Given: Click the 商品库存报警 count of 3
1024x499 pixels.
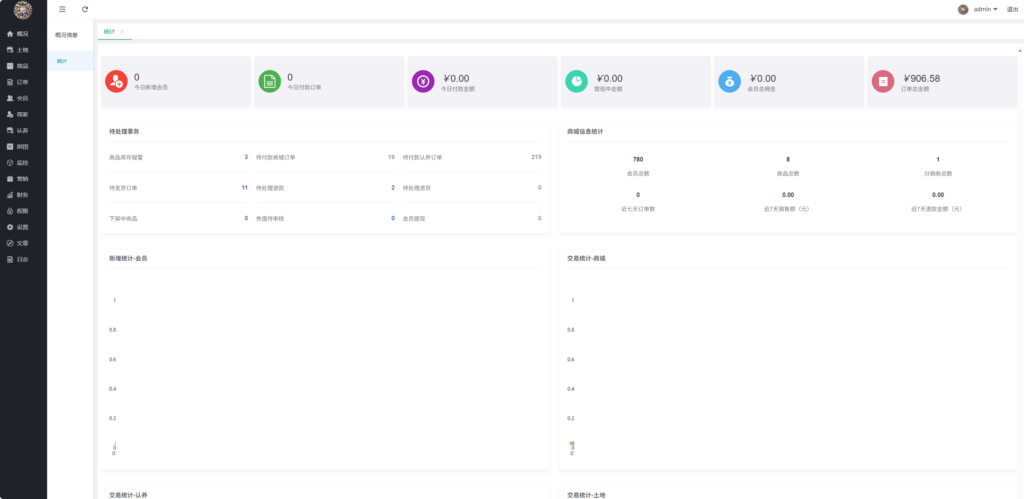Looking at the screenshot, I should [x=246, y=157].
